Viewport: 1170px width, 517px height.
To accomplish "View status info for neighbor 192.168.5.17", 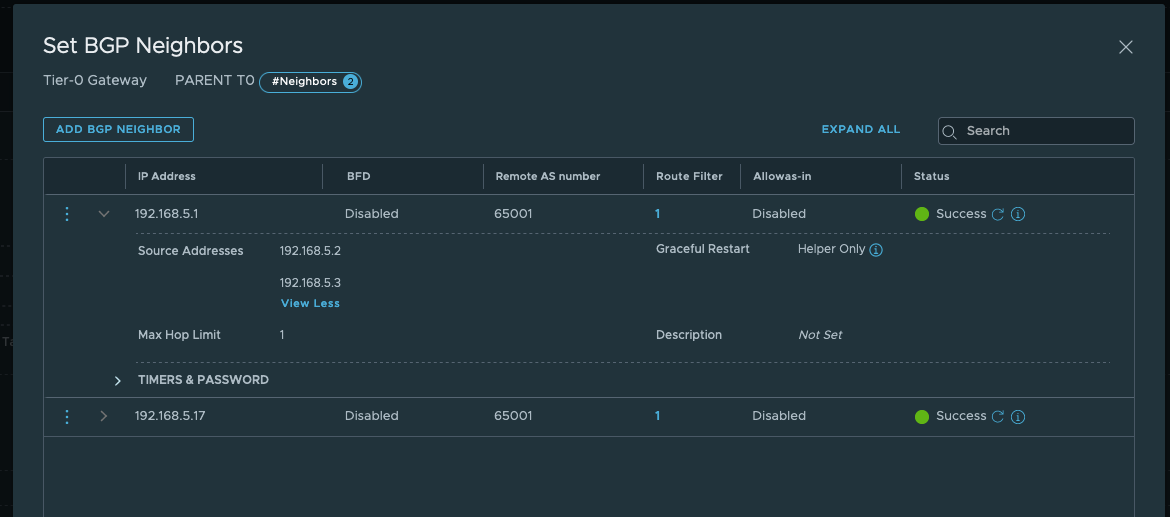I will pos(1018,416).
